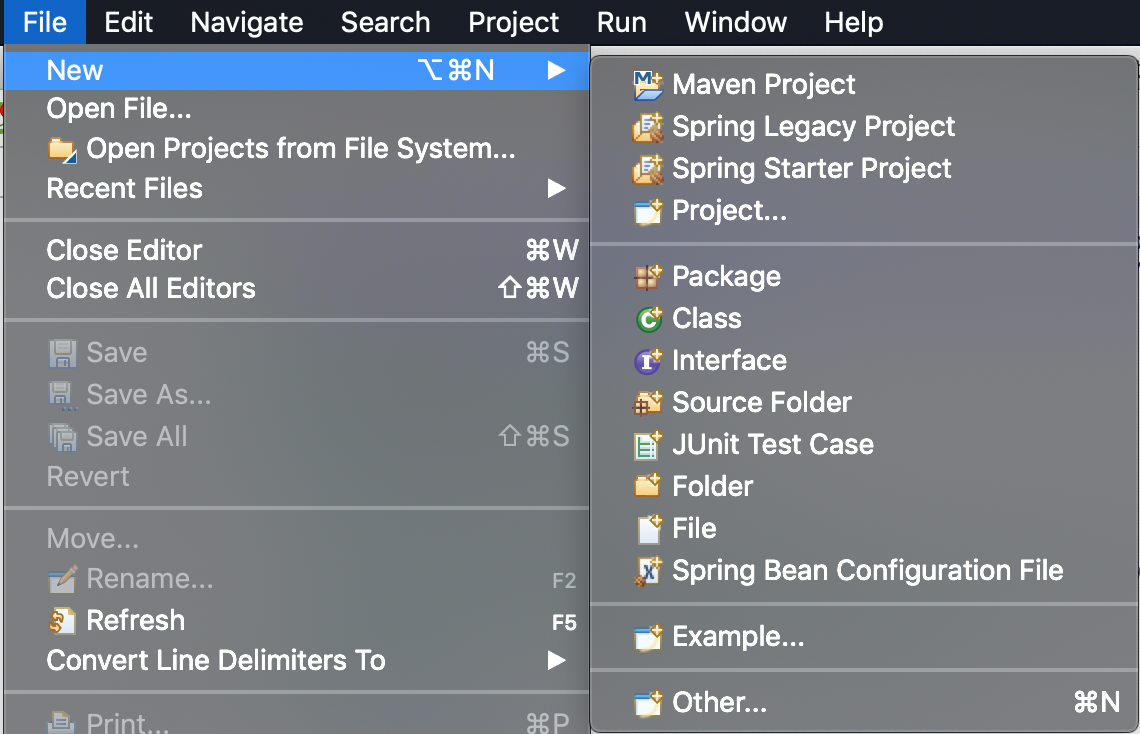Open the Search menu
The height and width of the screenshot is (734, 1140).
point(385,23)
